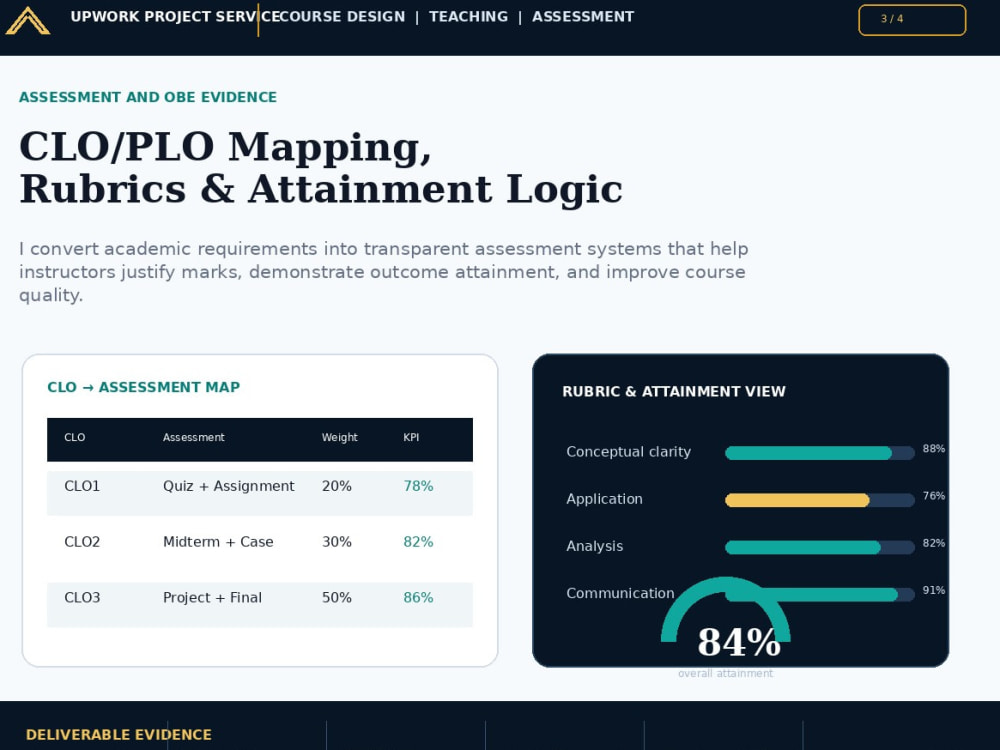Click the CLO → ASSESSMENT MAP title
The width and height of the screenshot is (1000, 750).
pos(143,387)
